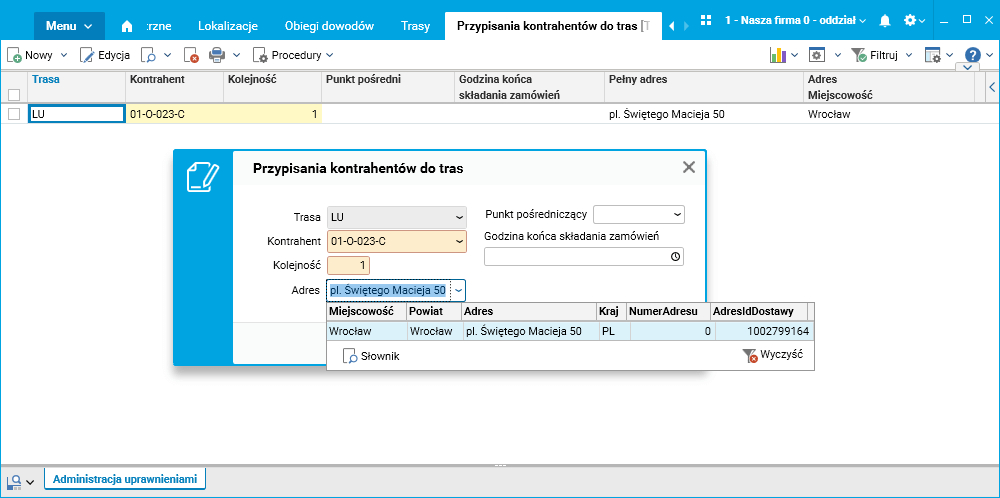1000x498 pixels.
Task: Click the preview magnifier document icon
Action: point(149,55)
